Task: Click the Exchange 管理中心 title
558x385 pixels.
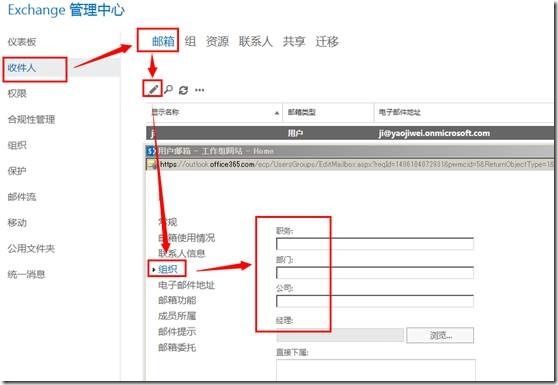Action: [66, 10]
